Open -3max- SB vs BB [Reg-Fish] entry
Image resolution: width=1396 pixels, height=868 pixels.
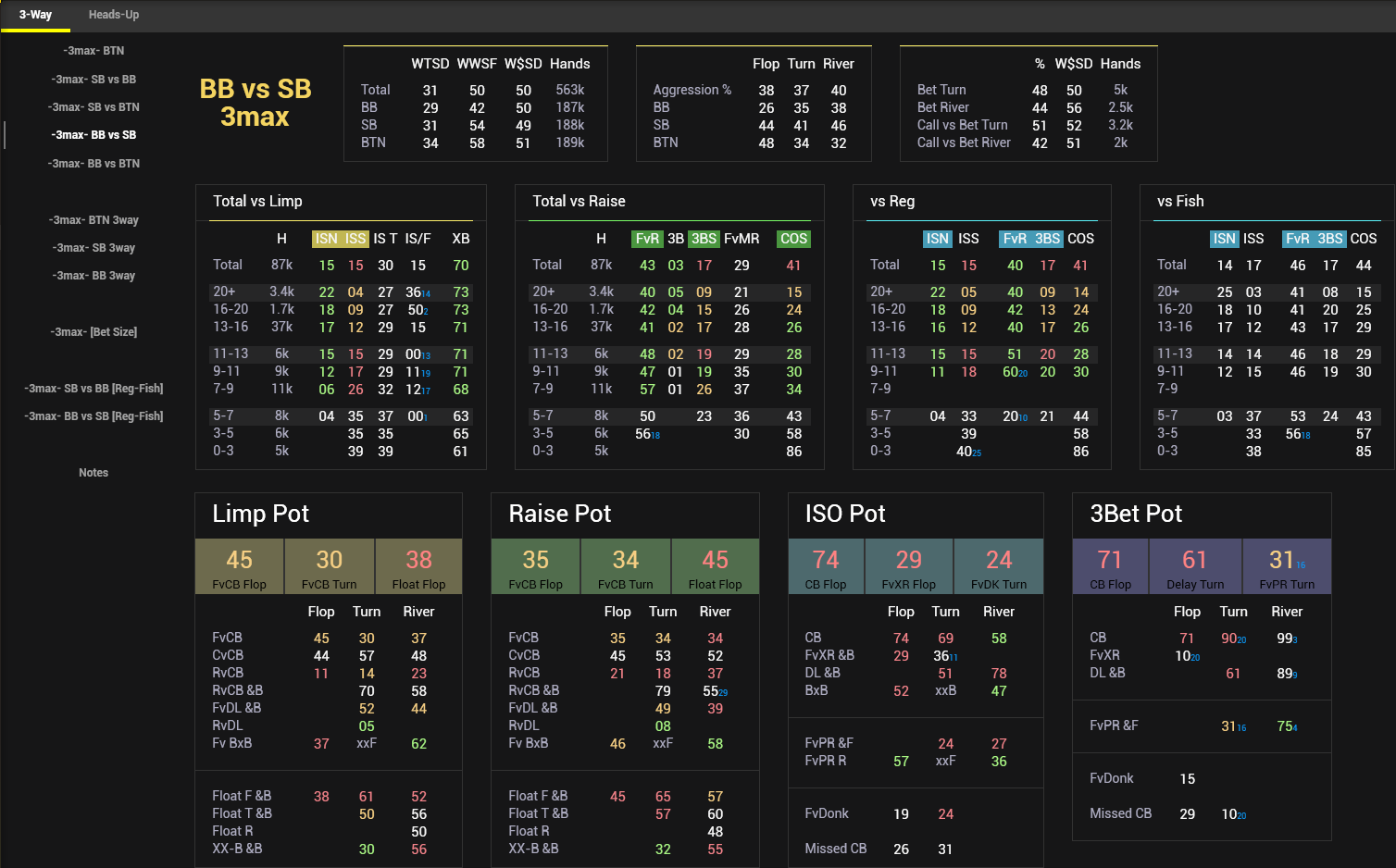(x=94, y=389)
